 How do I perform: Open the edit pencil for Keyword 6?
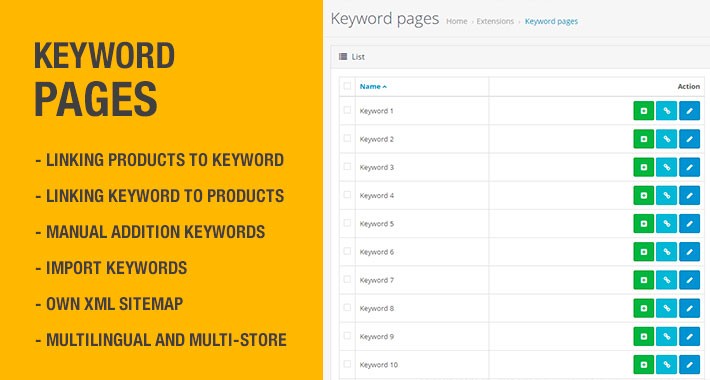(689, 252)
